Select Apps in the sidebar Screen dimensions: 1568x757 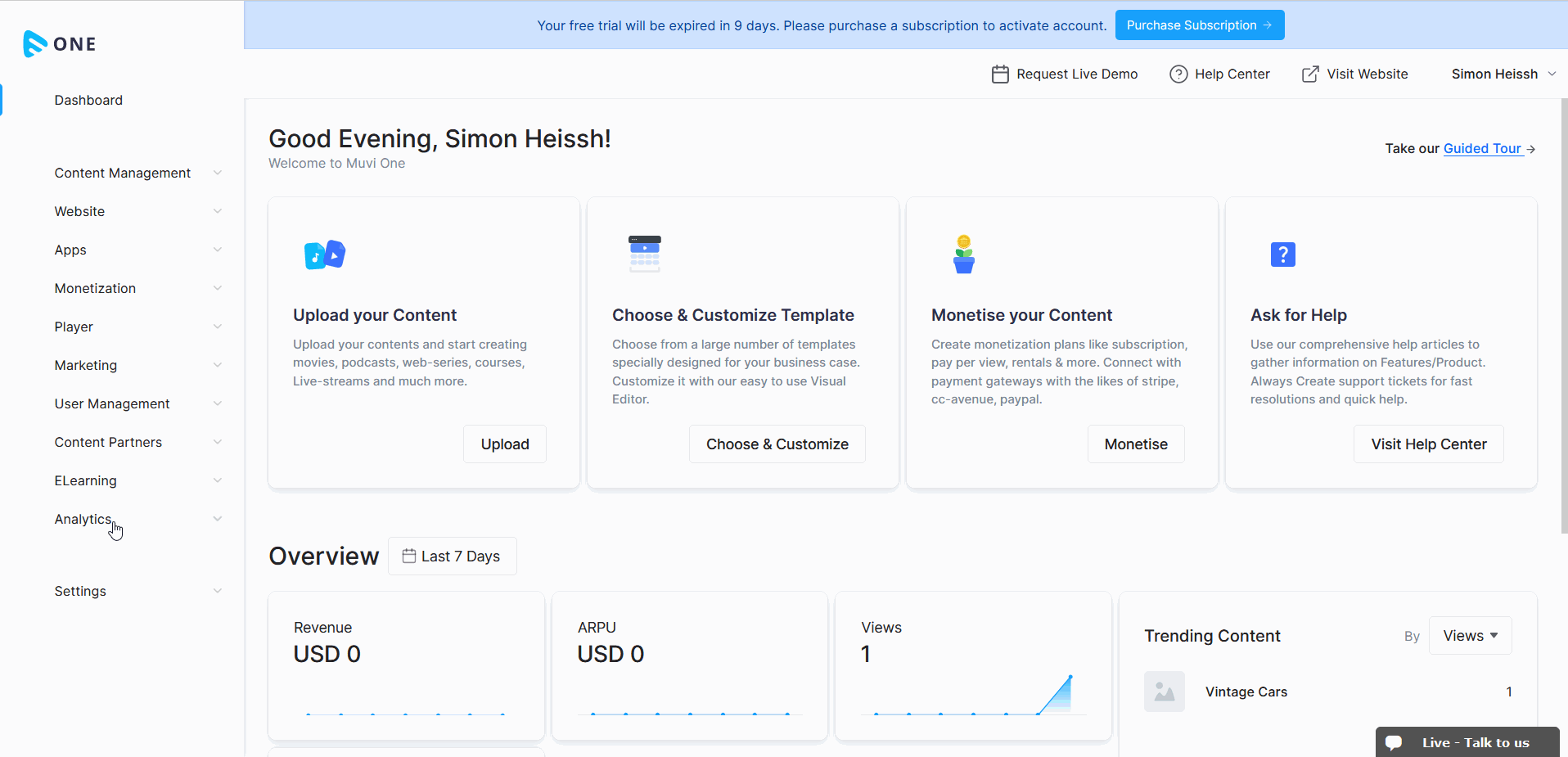pos(70,250)
